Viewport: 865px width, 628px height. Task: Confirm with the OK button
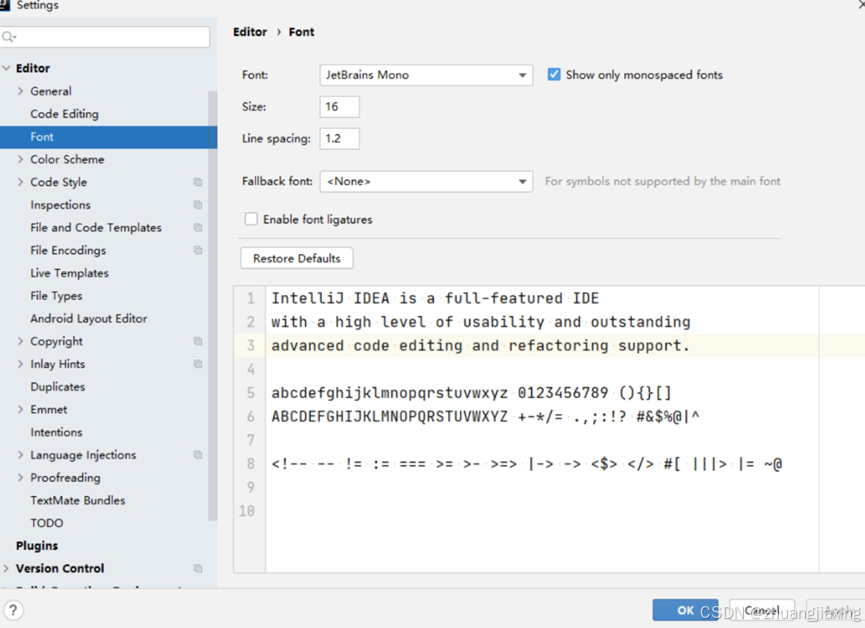tap(685, 610)
